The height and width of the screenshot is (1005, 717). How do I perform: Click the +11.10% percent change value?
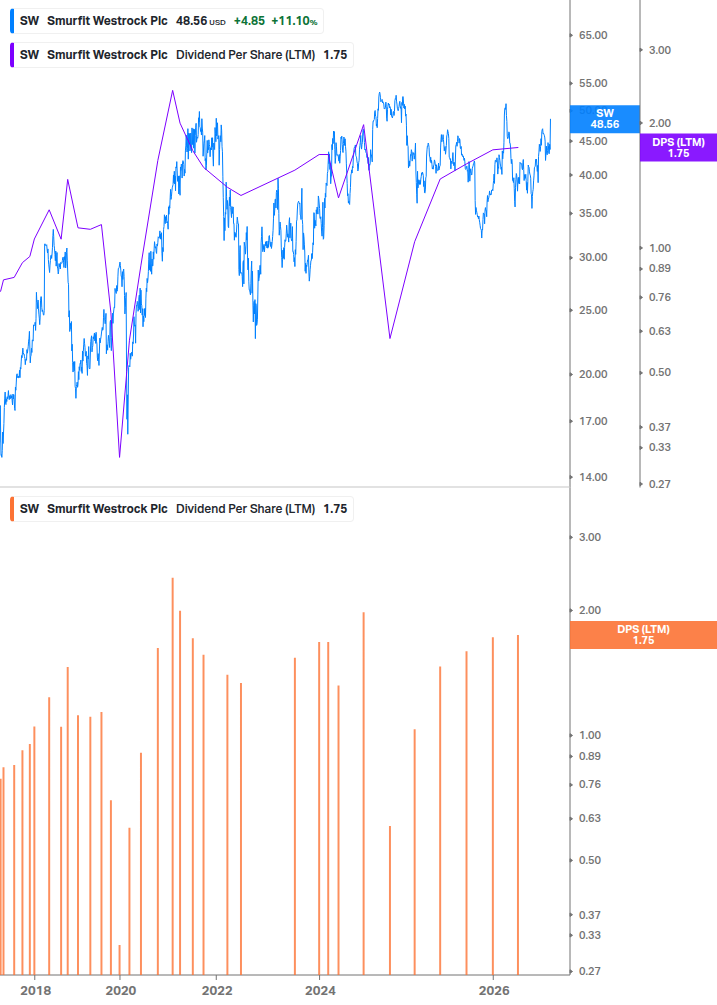294,21
